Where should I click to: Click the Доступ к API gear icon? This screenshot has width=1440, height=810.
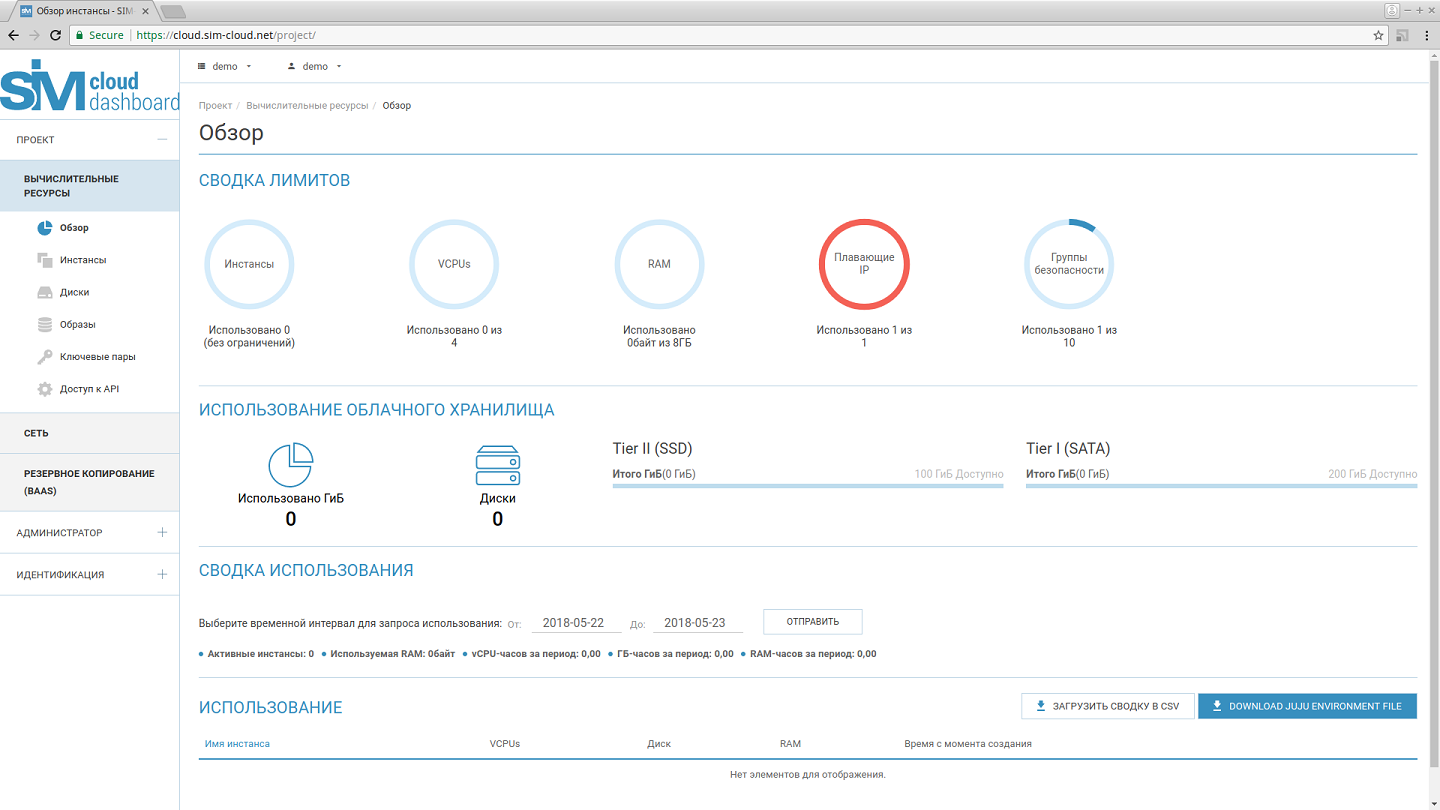coord(44,389)
